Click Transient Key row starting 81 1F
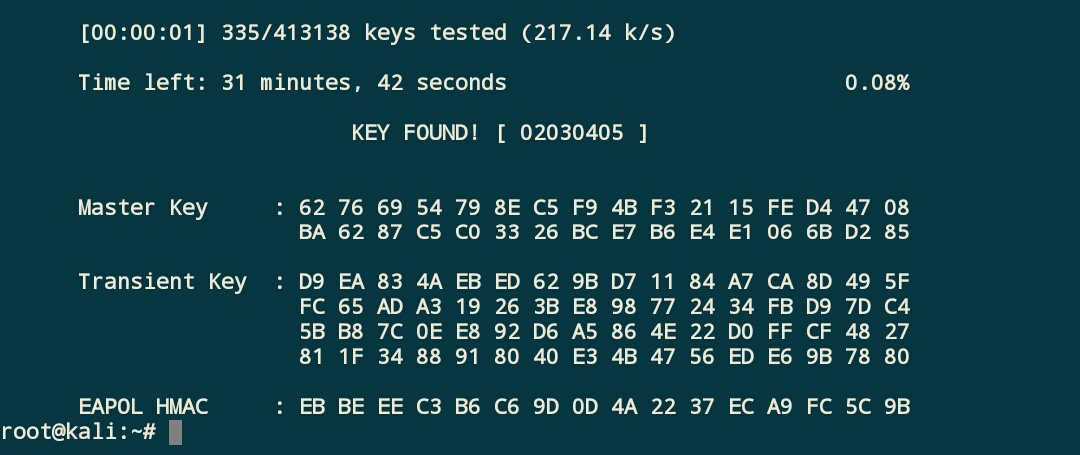This screenshot has width=1080, height=455. pos(605,357)
